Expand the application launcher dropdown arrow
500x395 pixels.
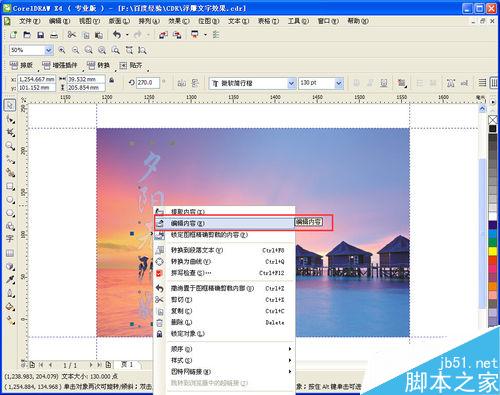click(x=205, y=35)
